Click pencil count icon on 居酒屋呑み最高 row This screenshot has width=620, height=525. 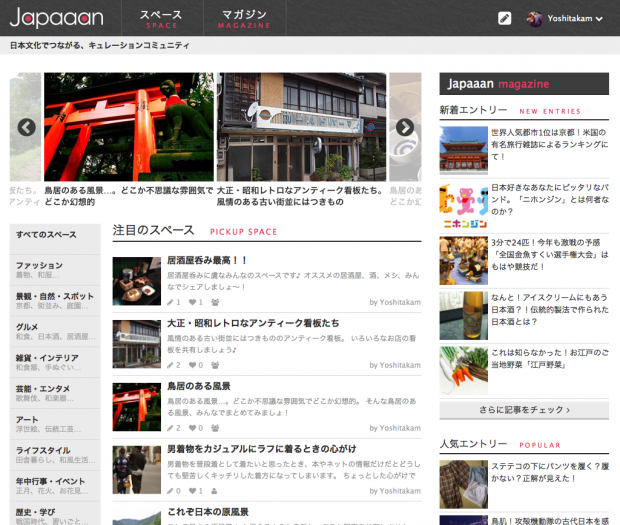[x=170, y=302]
